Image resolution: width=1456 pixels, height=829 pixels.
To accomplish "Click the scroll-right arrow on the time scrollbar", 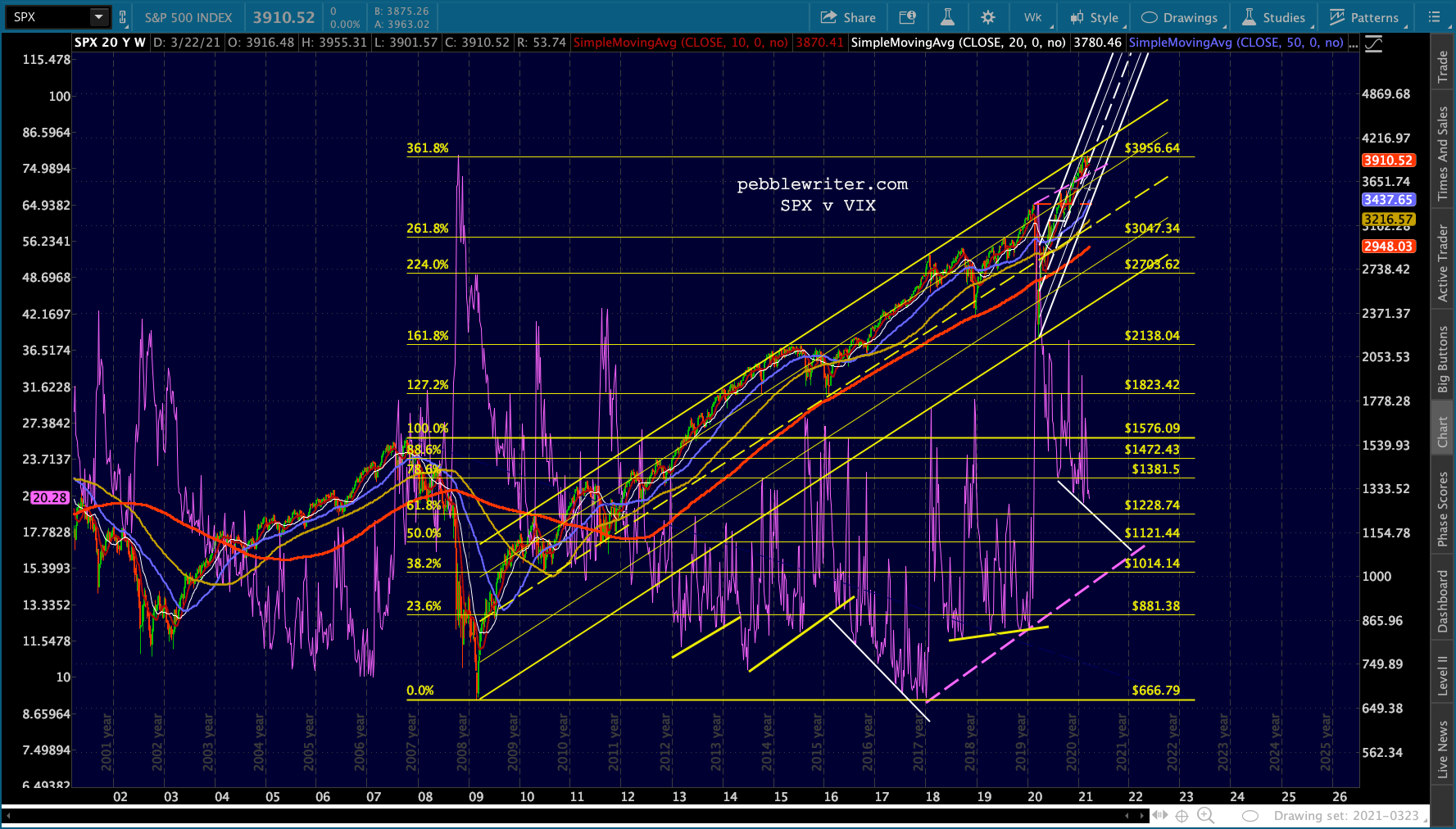I will (x=1144, y=815).
